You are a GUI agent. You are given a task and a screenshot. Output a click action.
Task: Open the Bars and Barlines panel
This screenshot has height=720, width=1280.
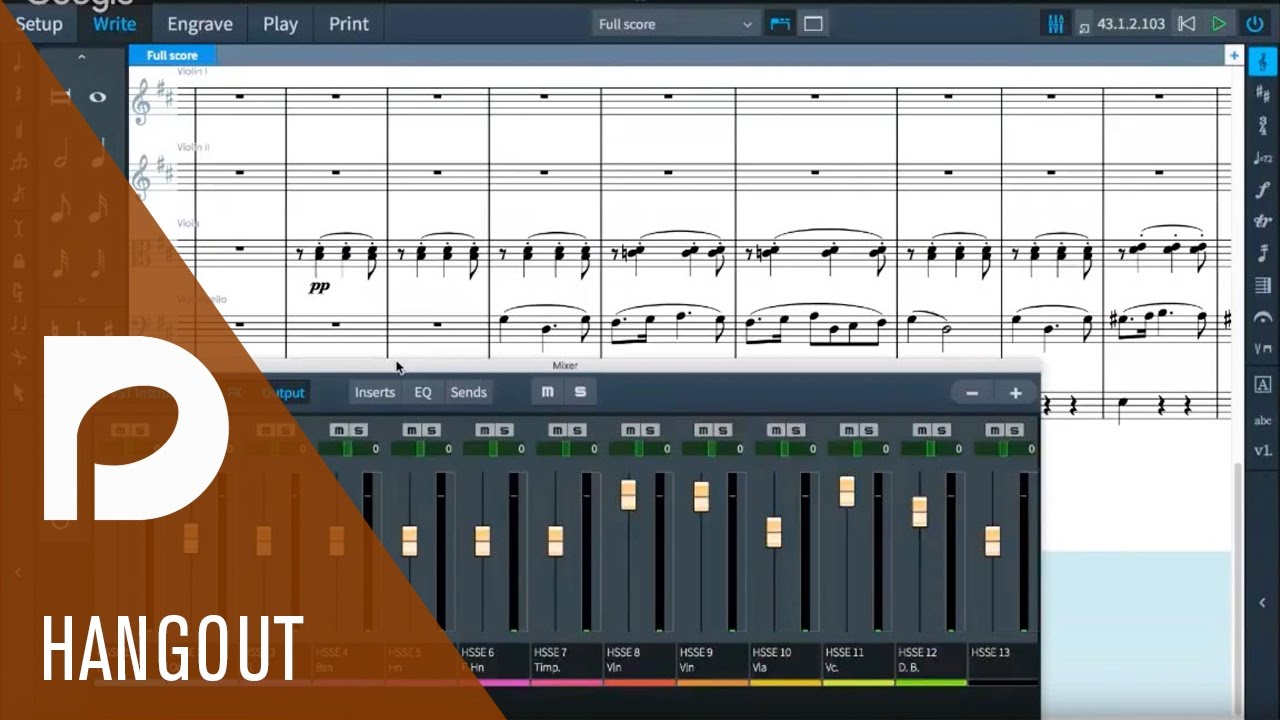tap(1263, 286)
